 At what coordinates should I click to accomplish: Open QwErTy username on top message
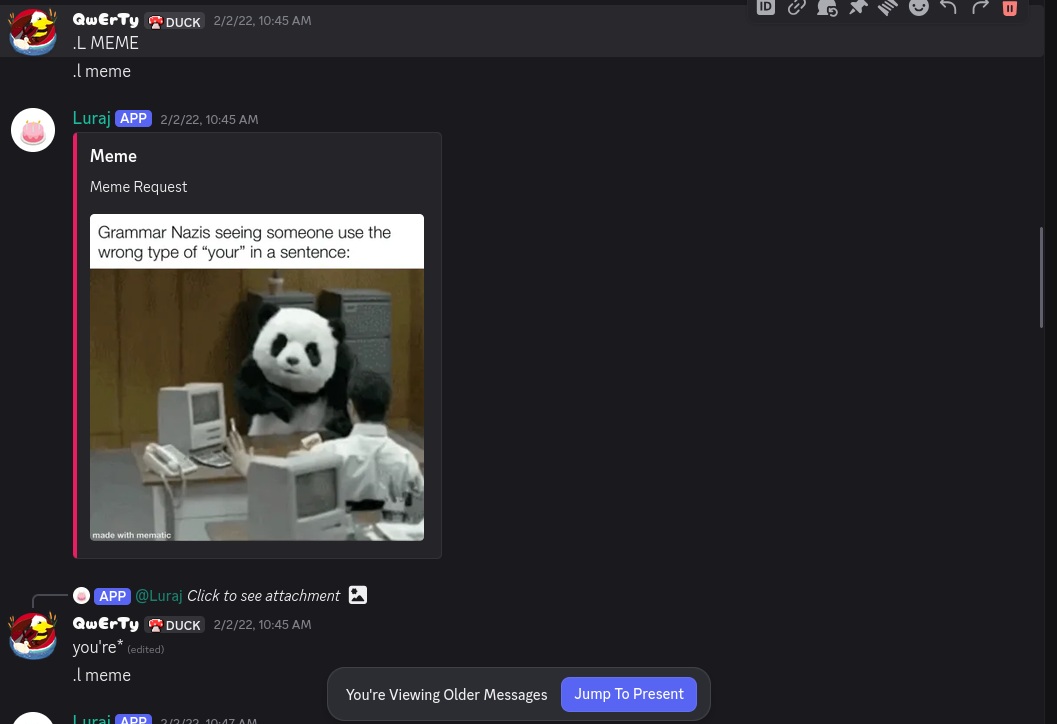pos(106,20)
